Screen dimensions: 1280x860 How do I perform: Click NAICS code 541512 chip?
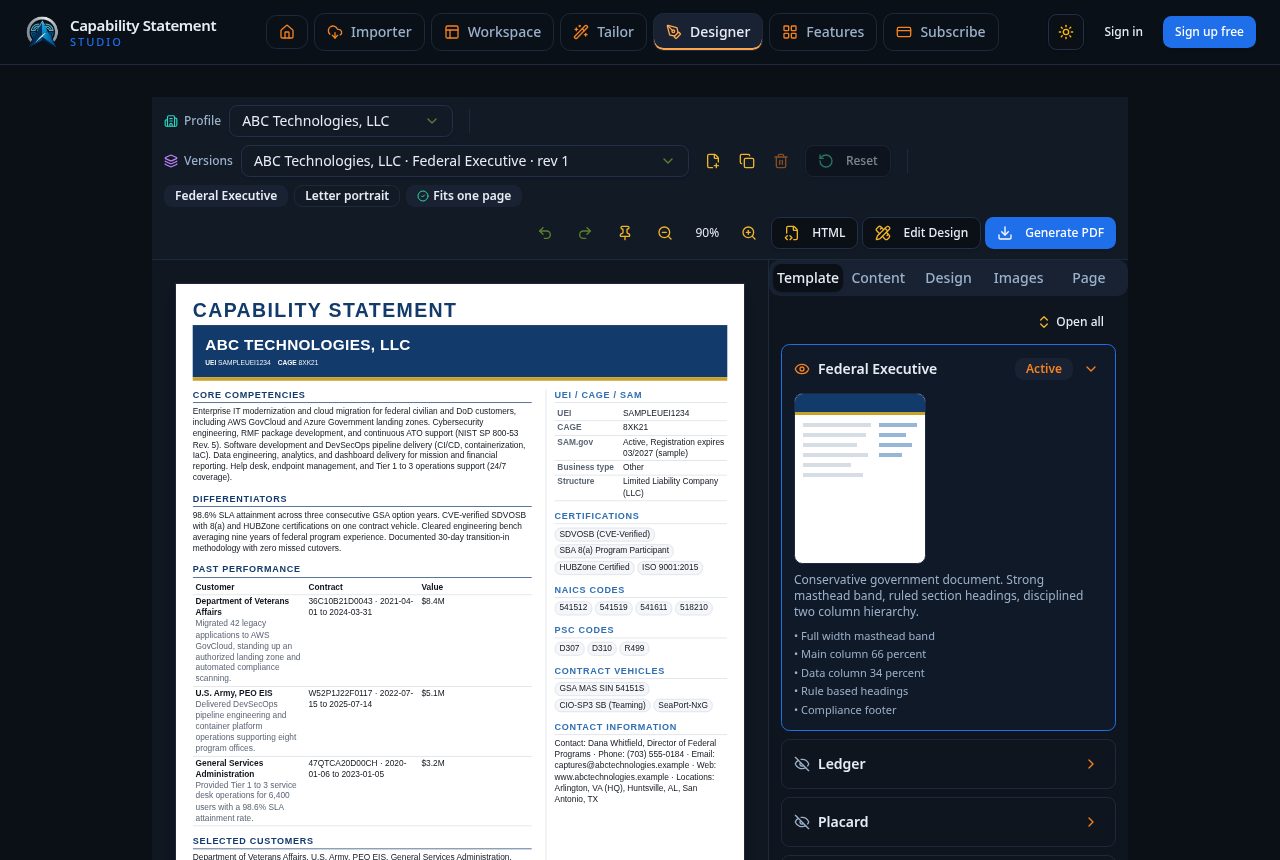pyautogui.click(x=573, y=608)
